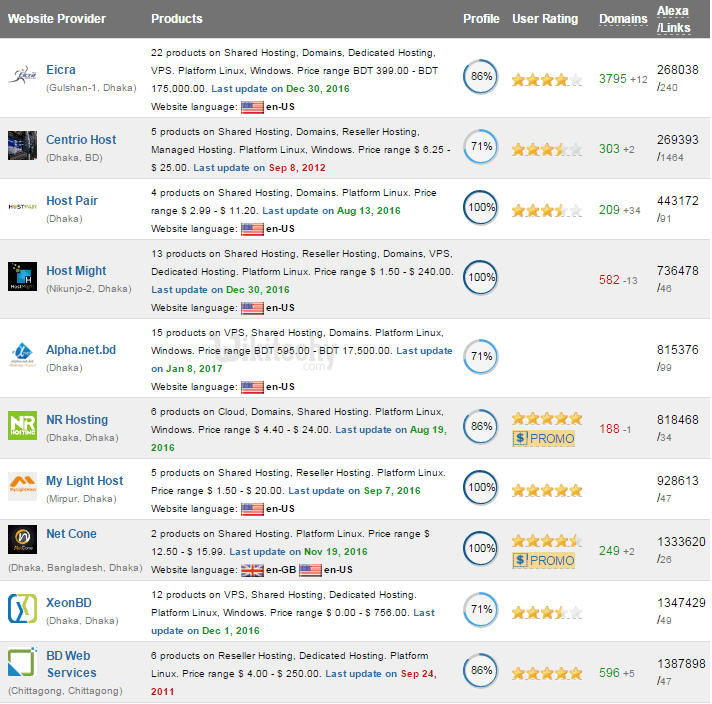The image size is (712, 704).
Task: Click Alpha.net.bd's 71% profile circle
Action: 481,357
